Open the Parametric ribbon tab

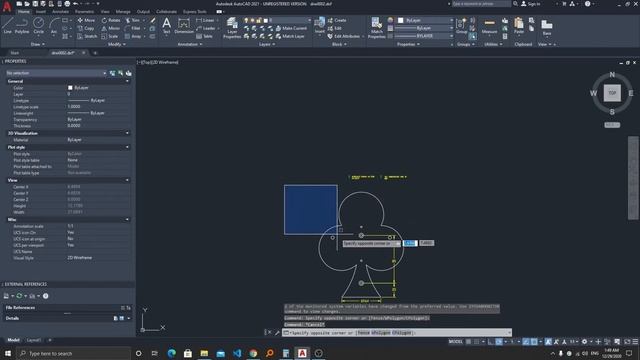click(84, 12)
